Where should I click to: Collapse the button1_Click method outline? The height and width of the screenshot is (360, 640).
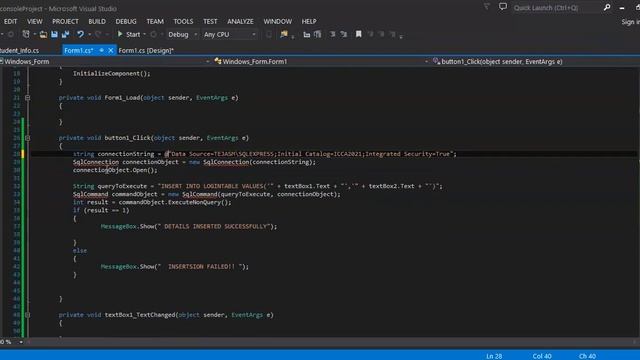click(x=27, y=138)
